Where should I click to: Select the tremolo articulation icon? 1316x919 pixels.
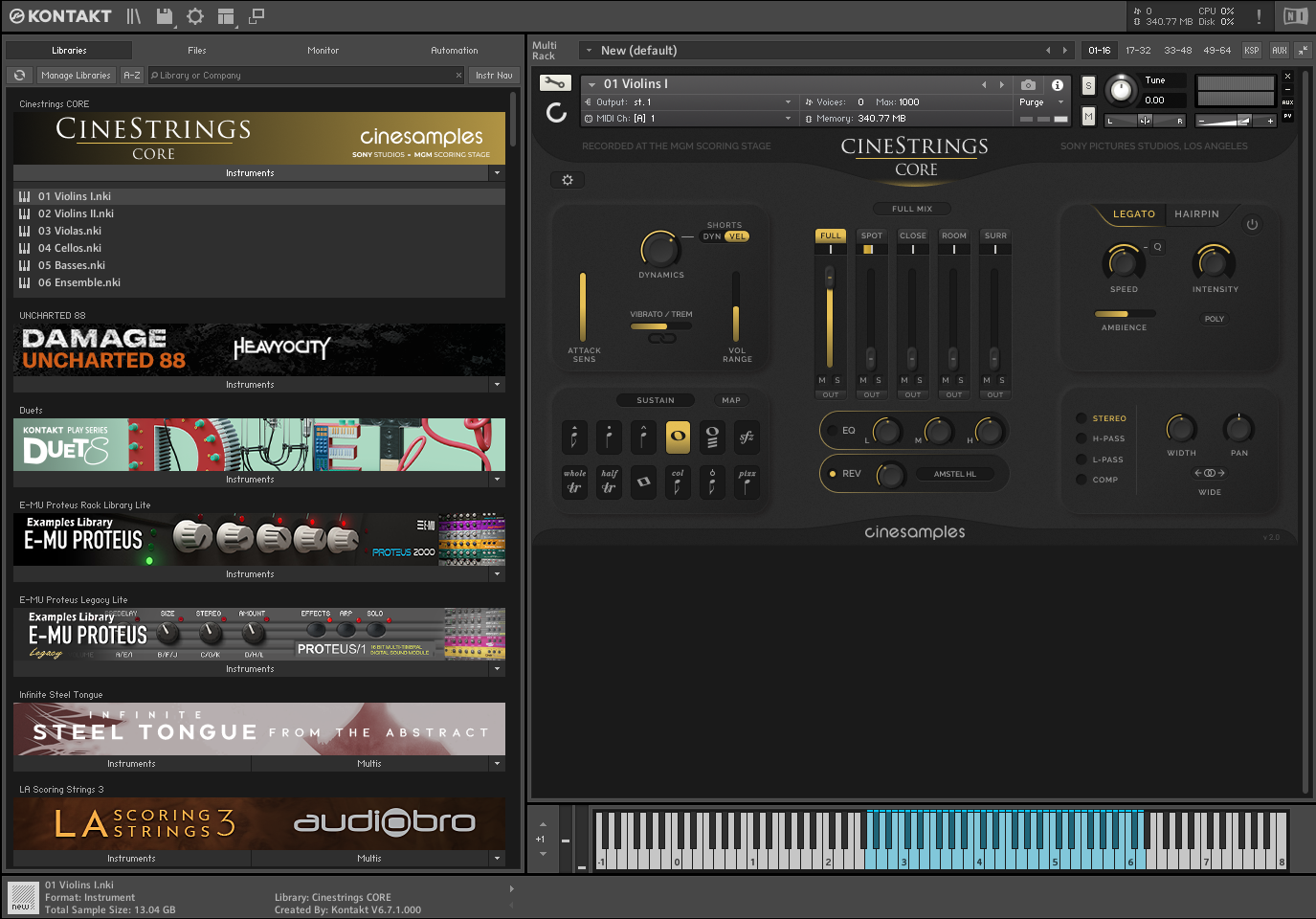(712, 437)
